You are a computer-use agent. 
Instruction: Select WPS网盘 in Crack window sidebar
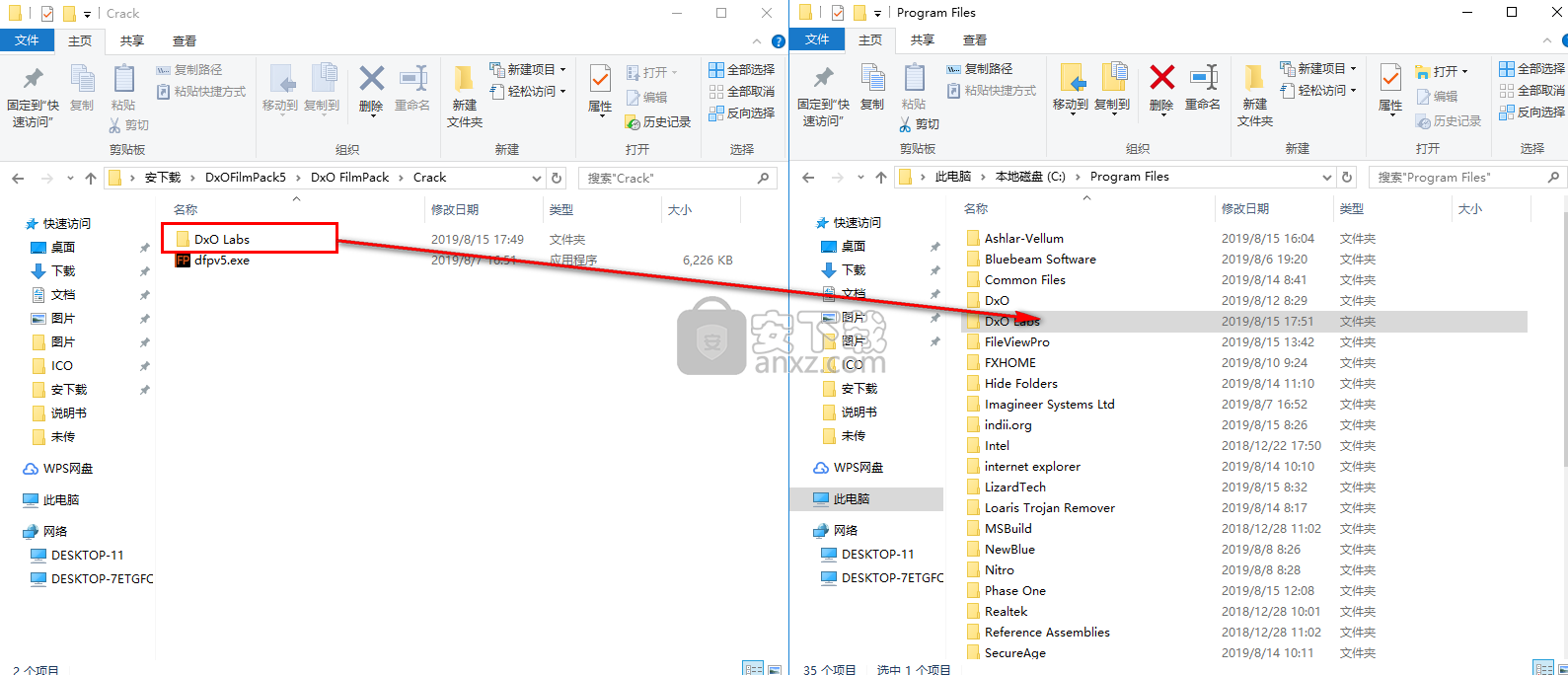67,469
